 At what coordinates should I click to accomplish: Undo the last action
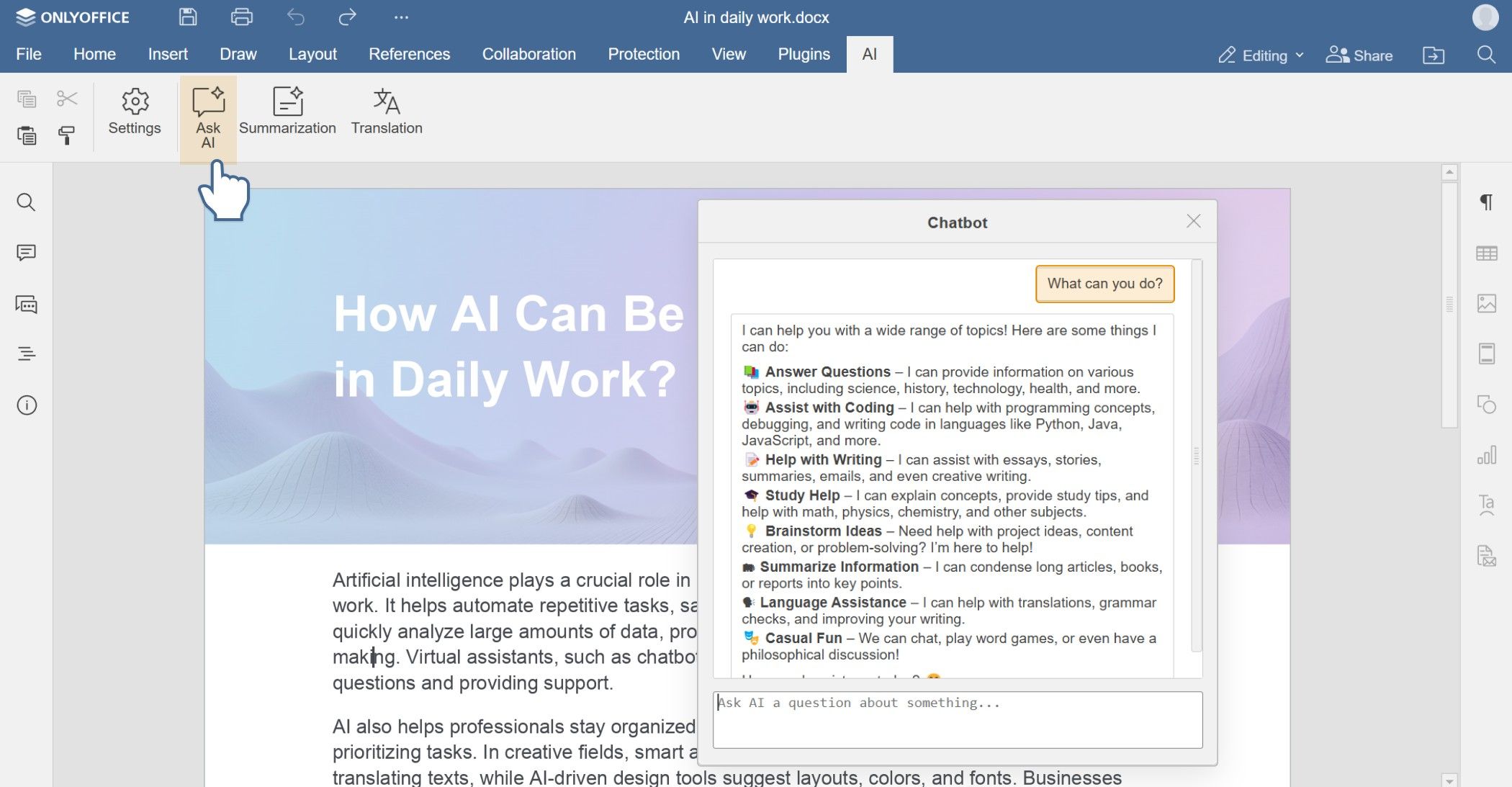[x=295, y=17]
